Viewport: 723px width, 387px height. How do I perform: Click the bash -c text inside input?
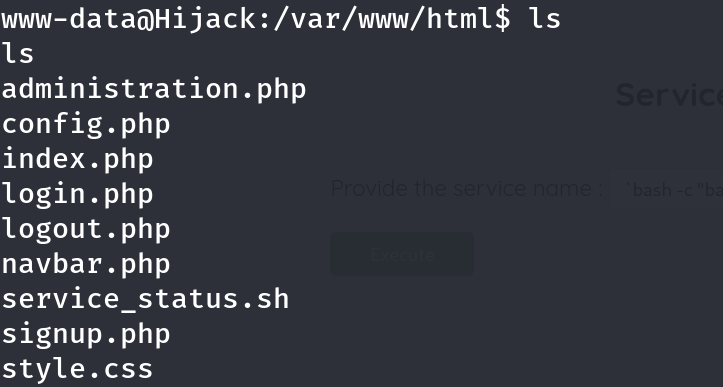point(673,190)
